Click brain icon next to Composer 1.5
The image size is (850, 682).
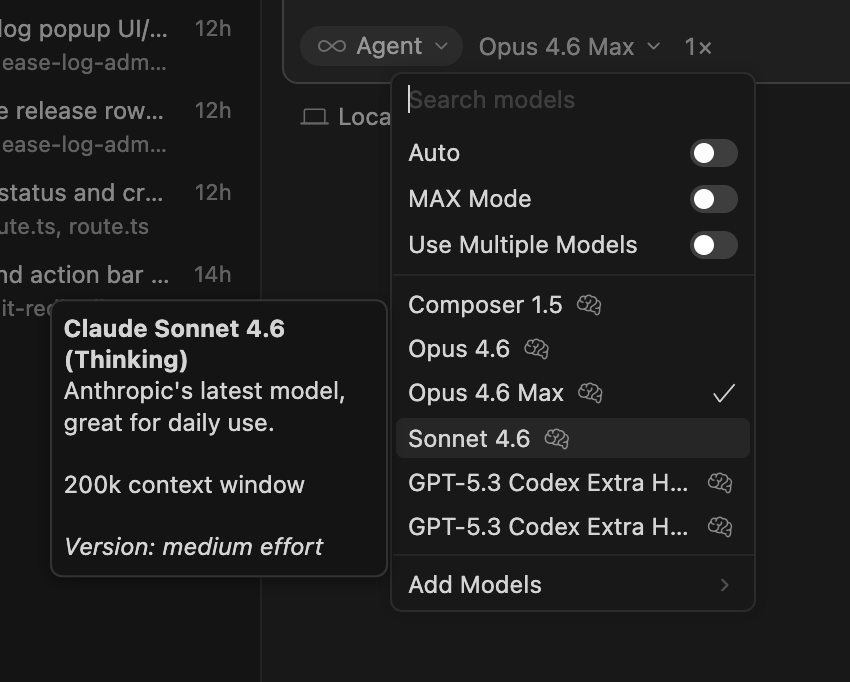589,305
